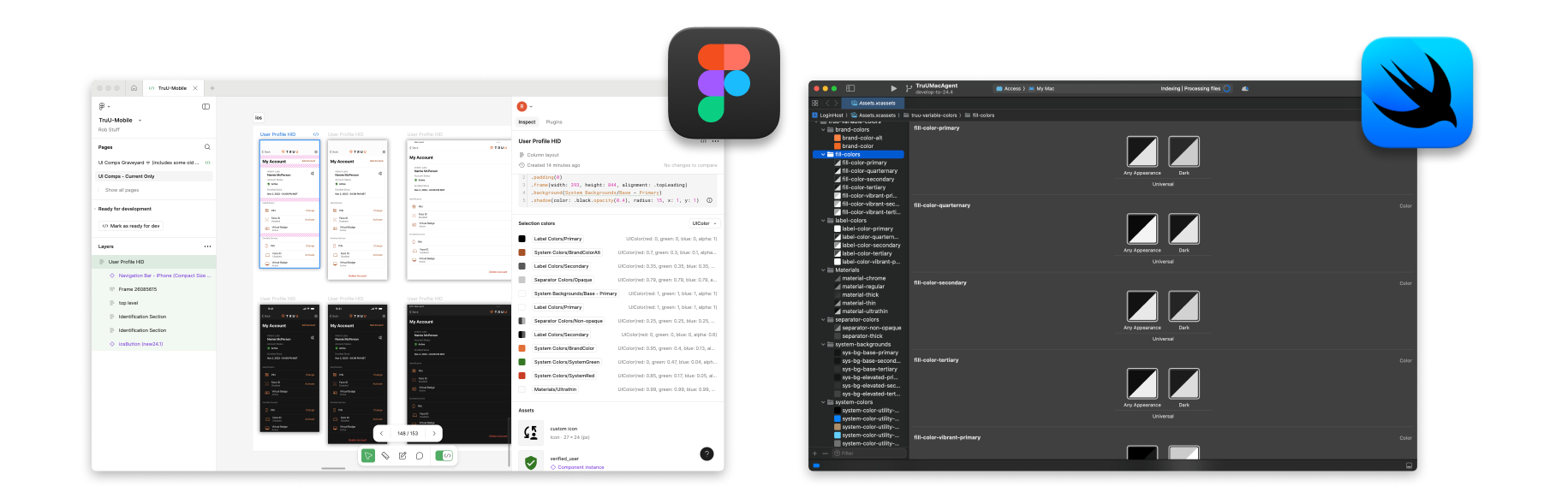Screen dimensions: 1568x498
Task: Switch to Plugins tab
Action: 554,122
